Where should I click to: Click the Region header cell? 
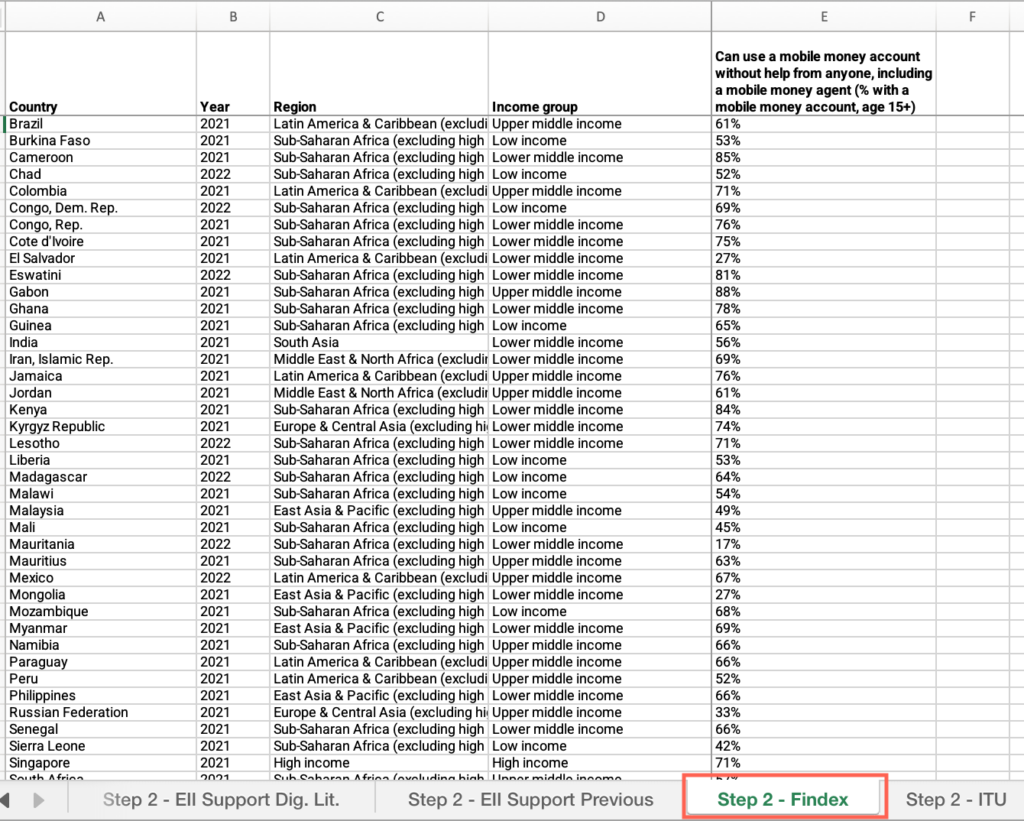(379, 74)
